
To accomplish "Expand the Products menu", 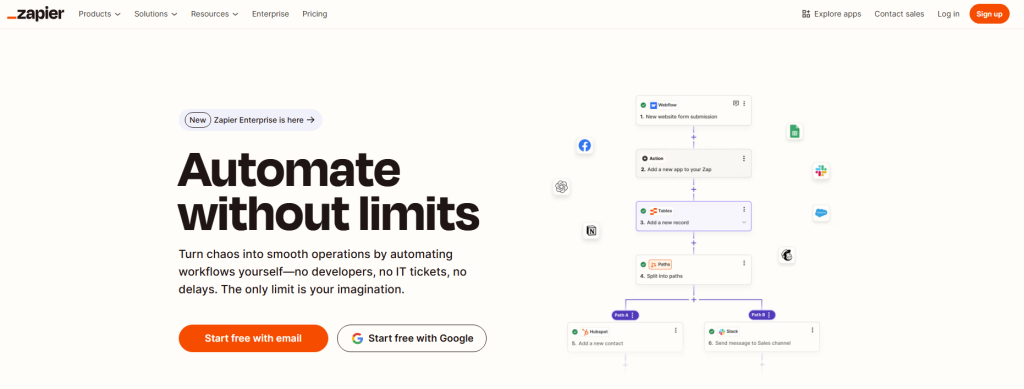I will [x=99, y=14].
